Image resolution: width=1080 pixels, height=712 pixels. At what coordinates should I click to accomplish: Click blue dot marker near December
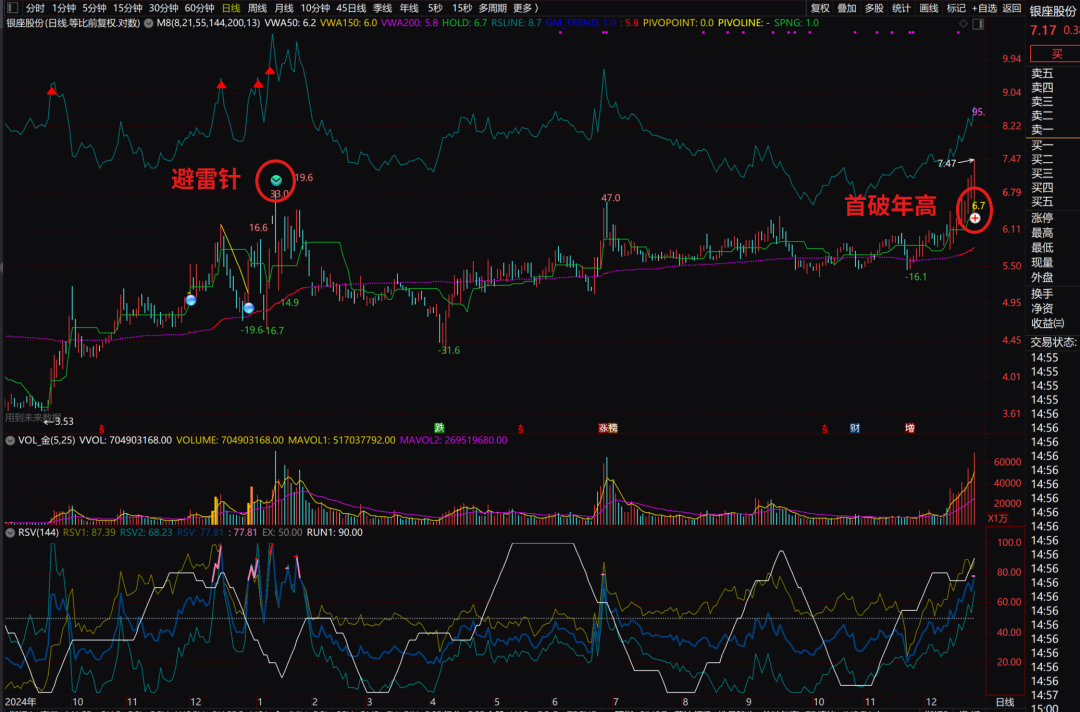[x=191, y=300]
